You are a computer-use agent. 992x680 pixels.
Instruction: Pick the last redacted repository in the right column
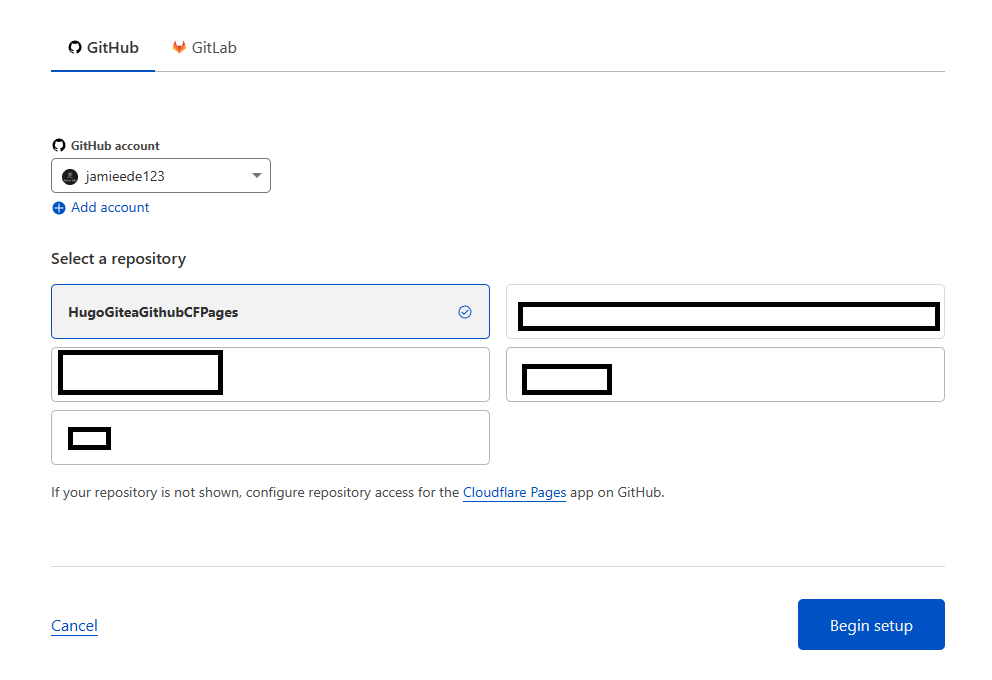725,374
